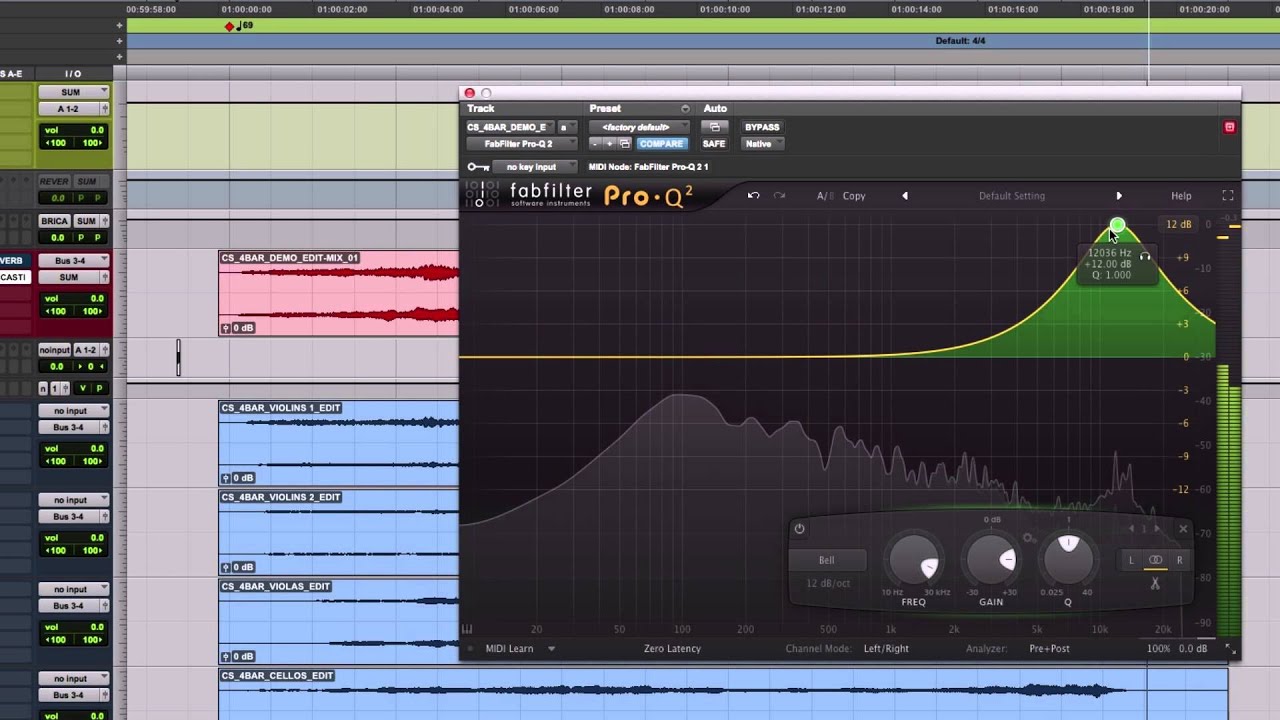Open the Pre+Post analyzer settings

pyautogui.click(x=1049, y=649)
